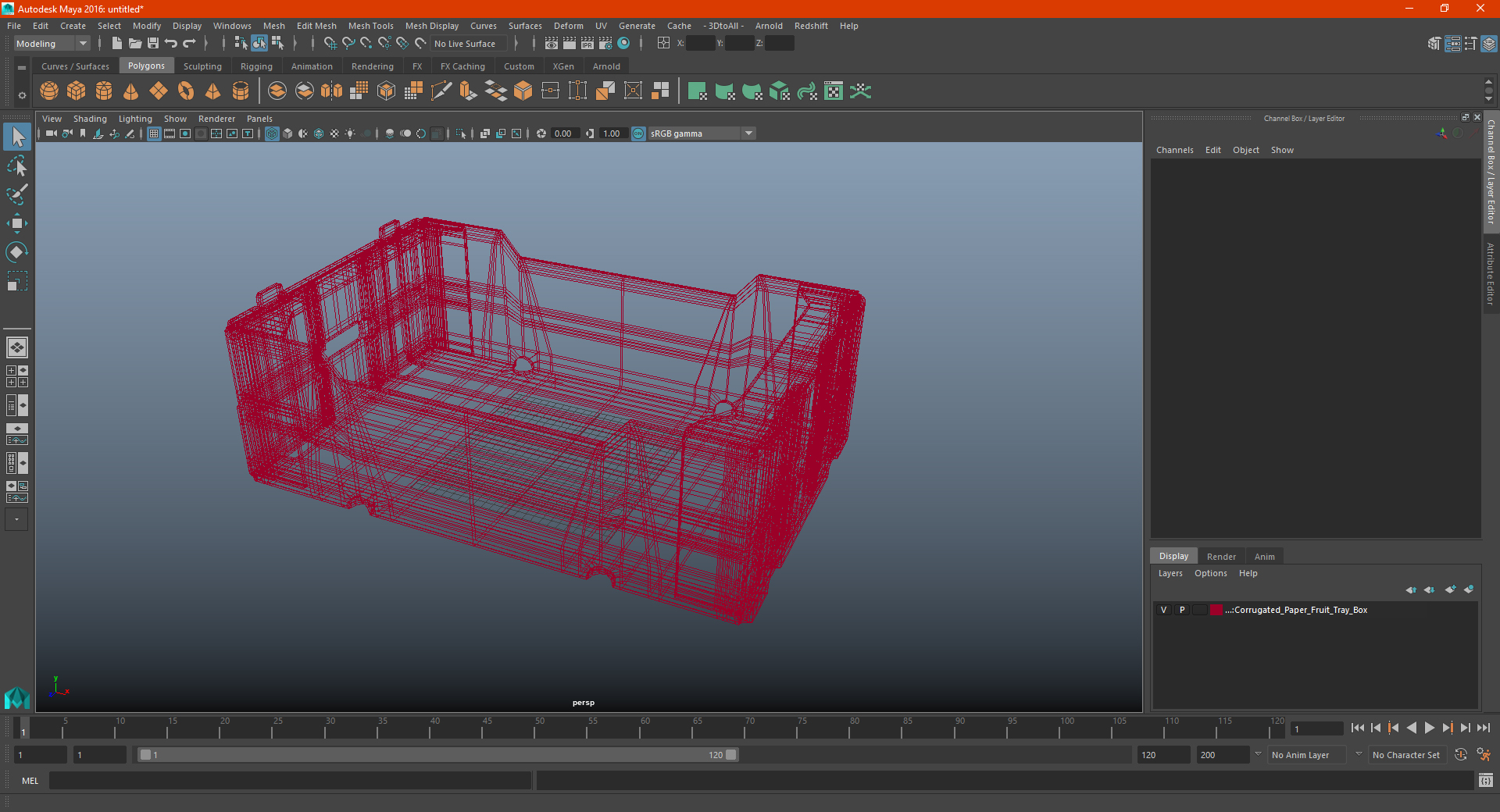Open the Edit Mesh menu
The width and height of the screenshot is (1500, 812).
click(316, 26)
